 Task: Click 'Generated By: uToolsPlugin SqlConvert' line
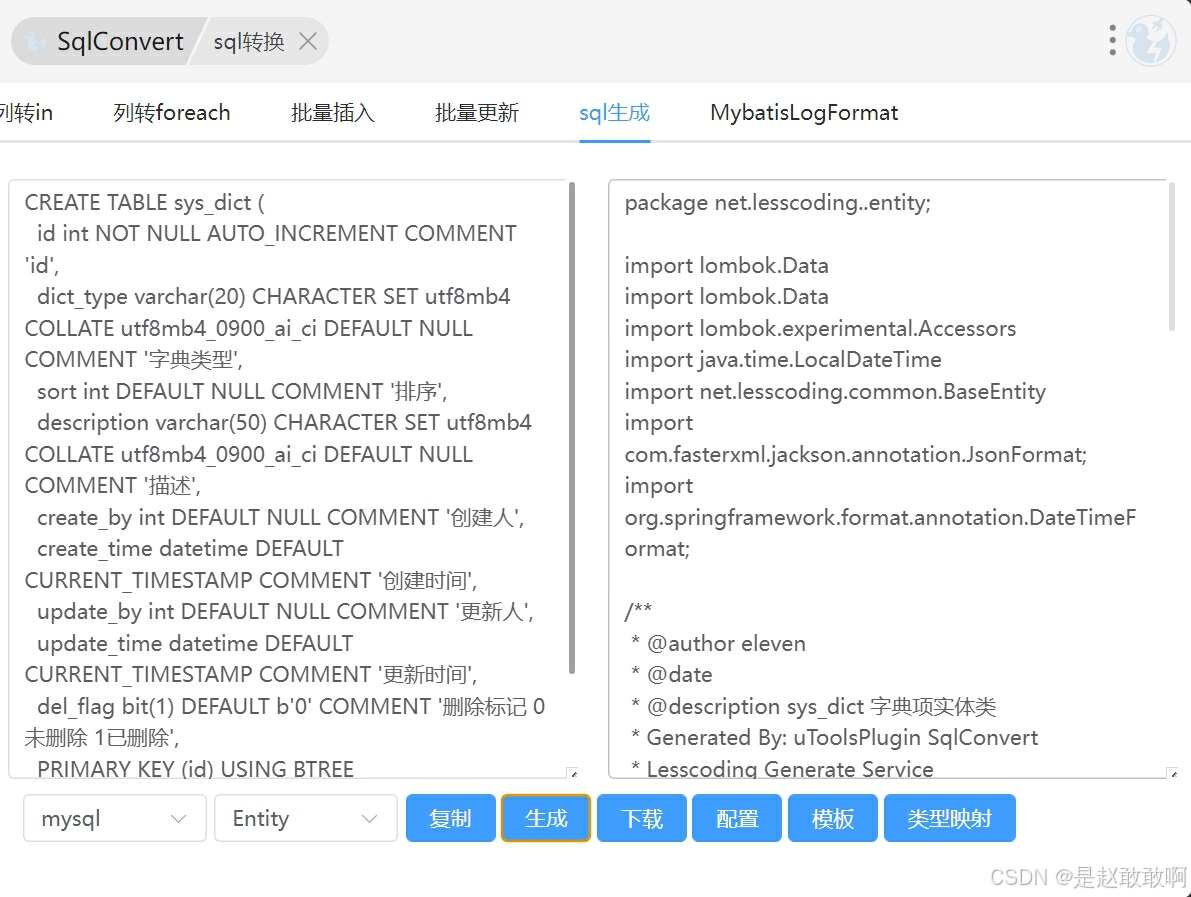[835, 737]
